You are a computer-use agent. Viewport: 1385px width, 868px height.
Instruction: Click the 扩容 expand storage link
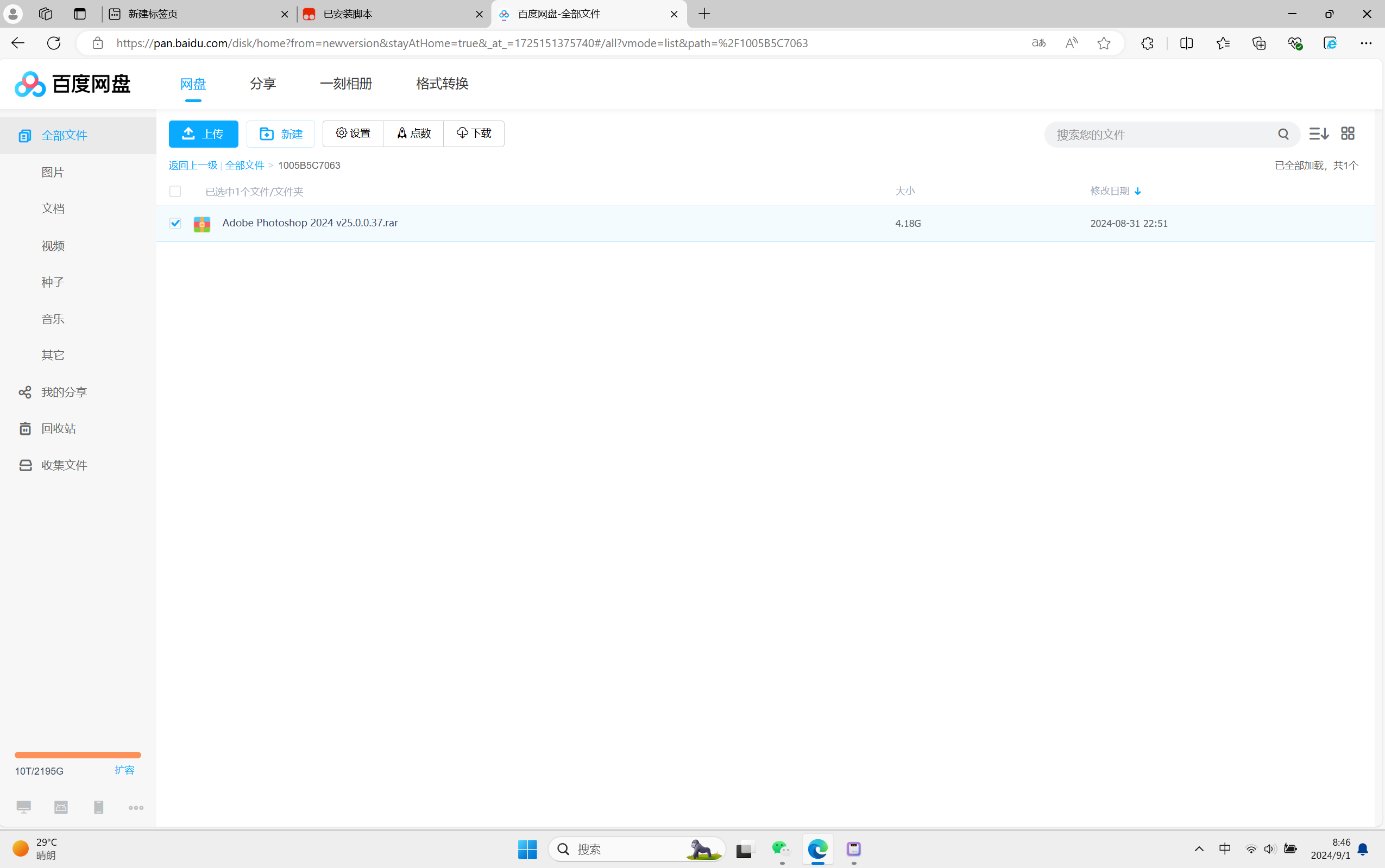(124, 770)
